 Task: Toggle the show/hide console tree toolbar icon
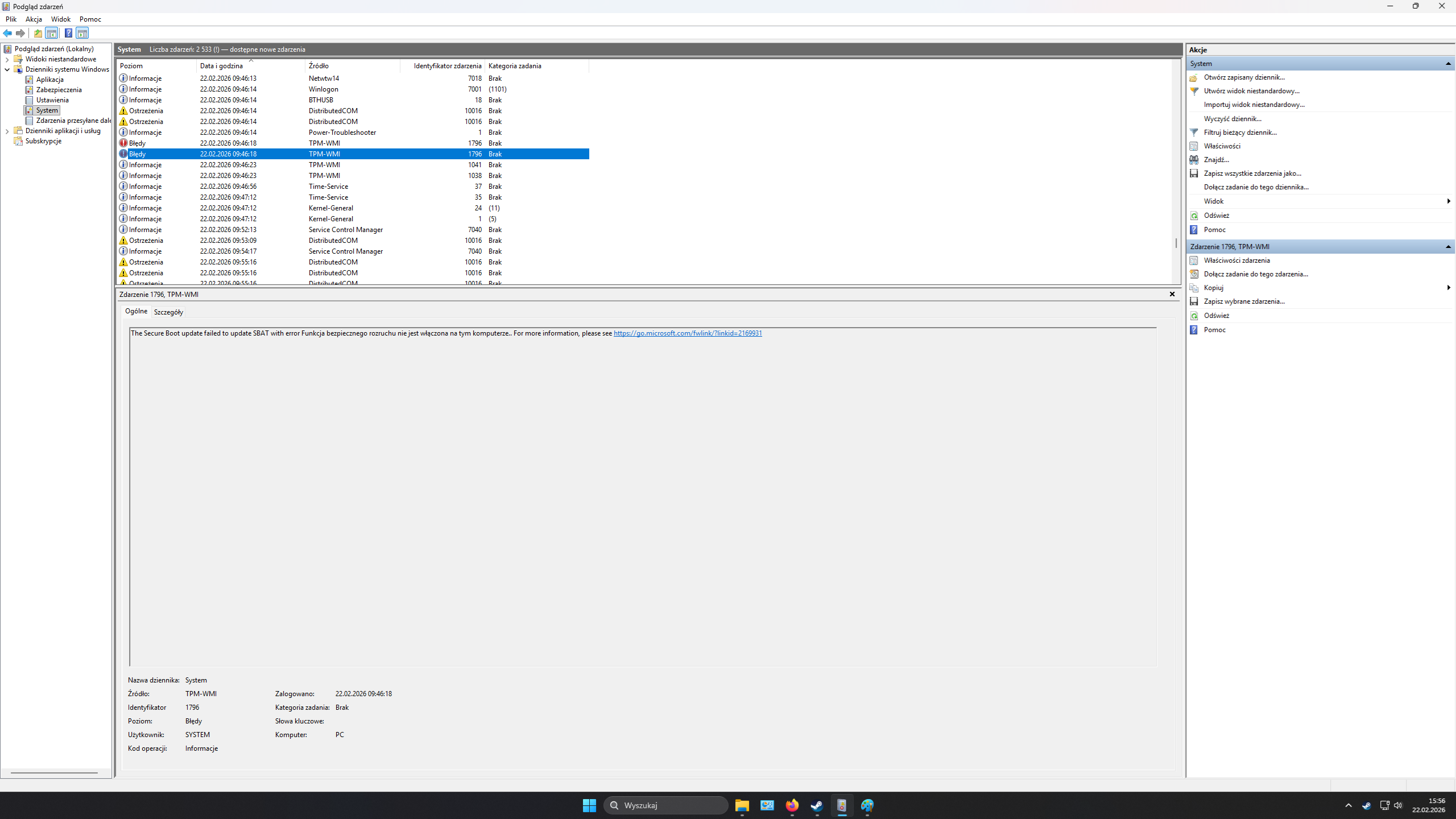[x=52, y=33]
